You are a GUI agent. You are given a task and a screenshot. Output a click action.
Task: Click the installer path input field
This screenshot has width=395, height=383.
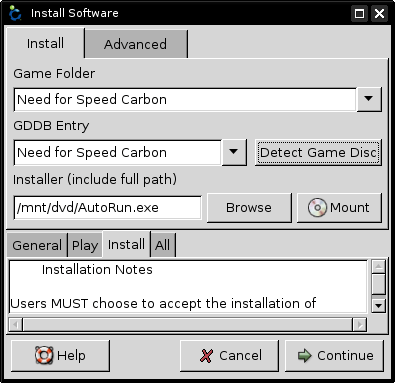108,208
